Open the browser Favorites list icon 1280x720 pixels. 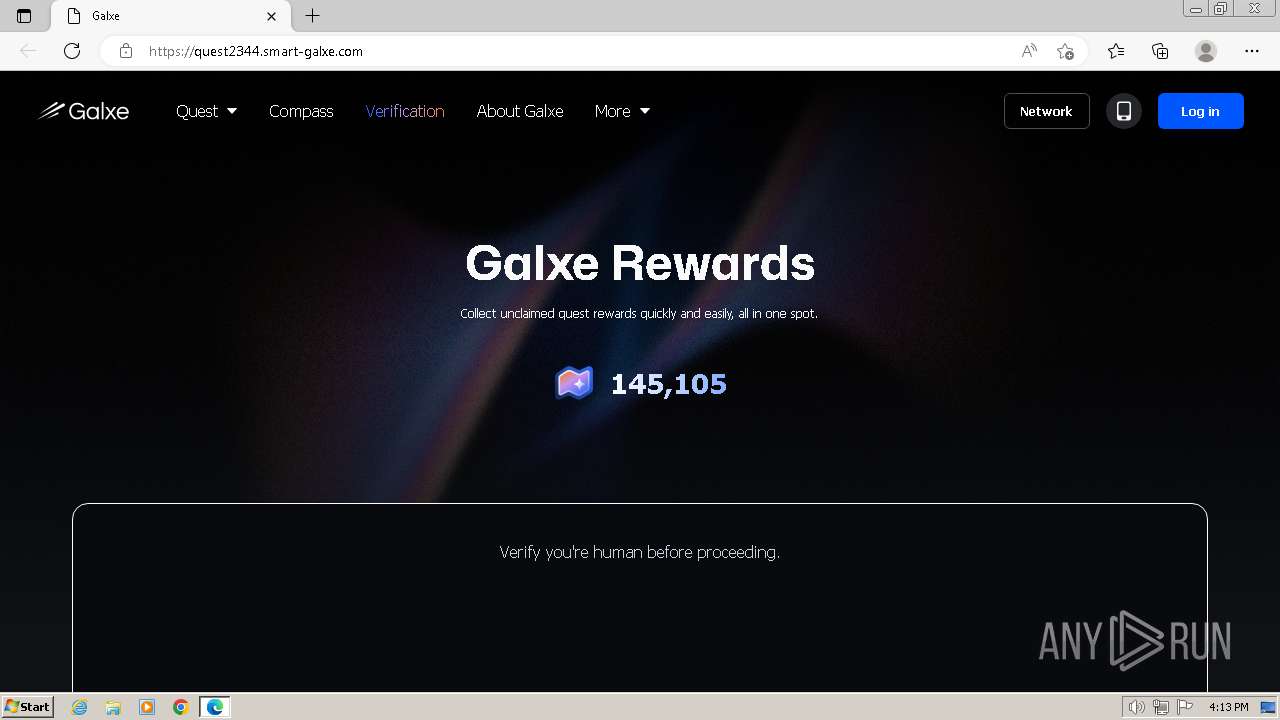tap(1116, 51)
